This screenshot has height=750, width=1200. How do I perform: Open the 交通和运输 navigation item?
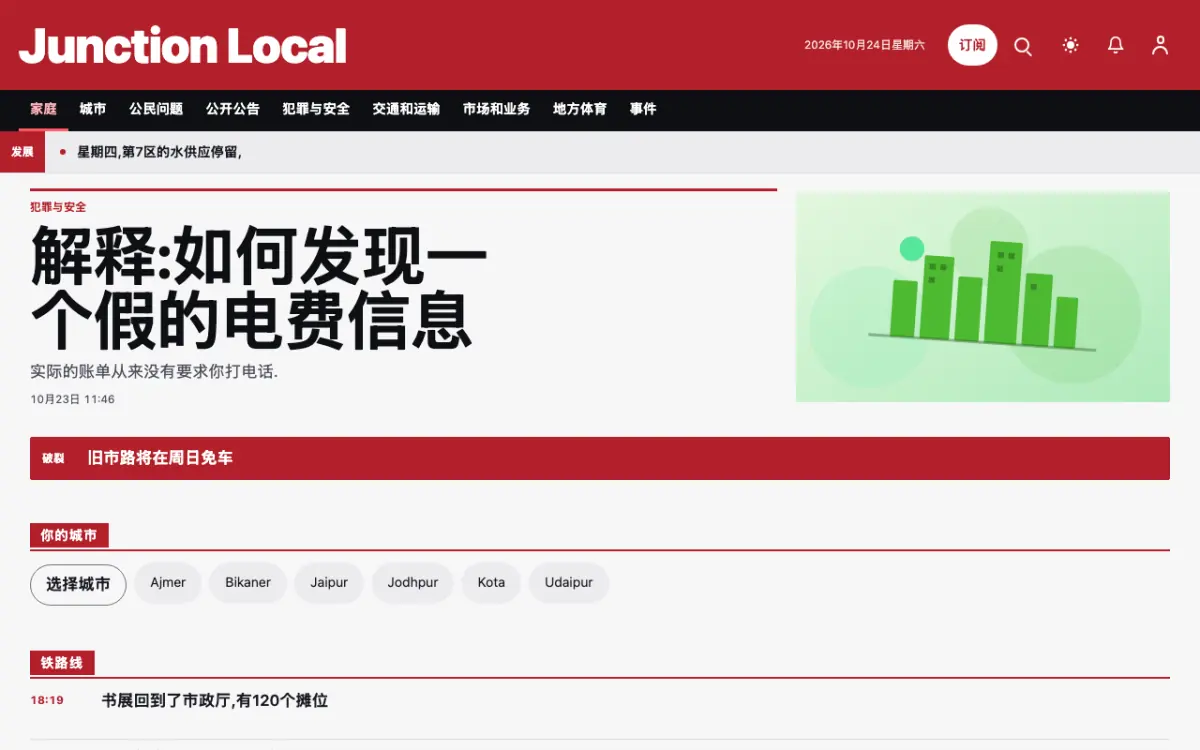pyautogui.click(x=406, y=109)
